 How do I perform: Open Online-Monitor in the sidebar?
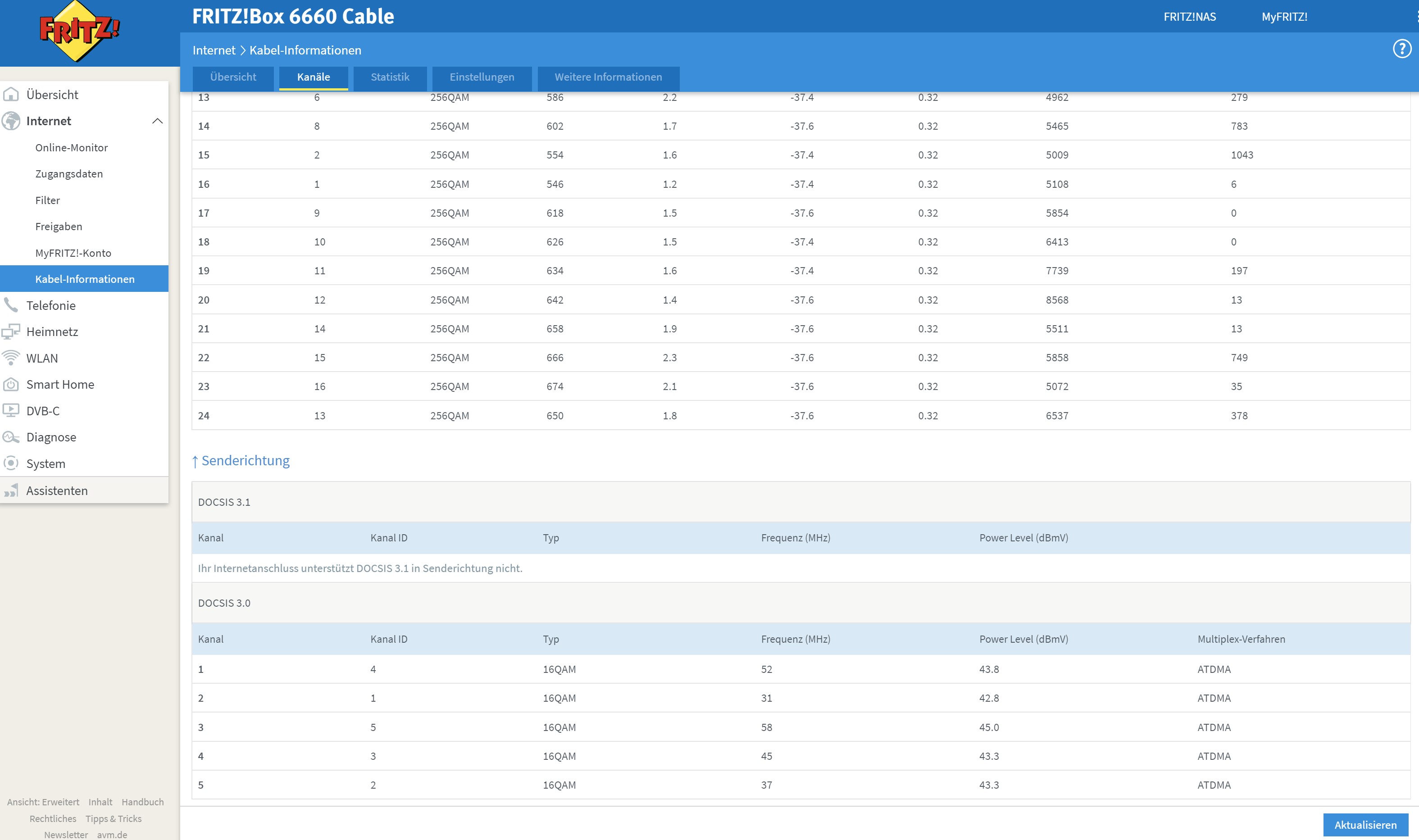[x=71, y=148]
